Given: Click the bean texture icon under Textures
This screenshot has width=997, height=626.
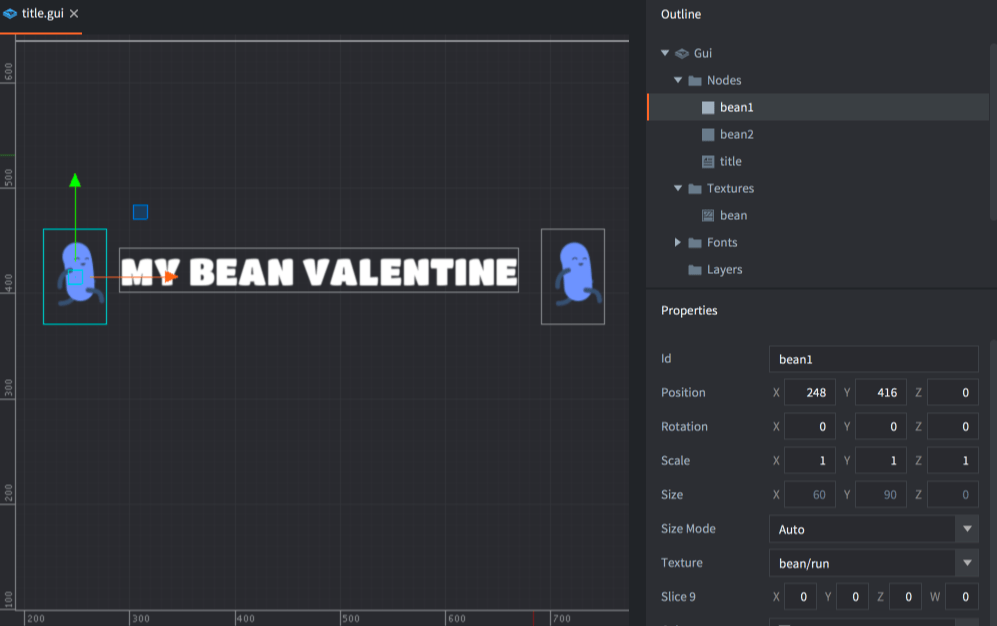Looking at the screenshot, I should [708, 215].
